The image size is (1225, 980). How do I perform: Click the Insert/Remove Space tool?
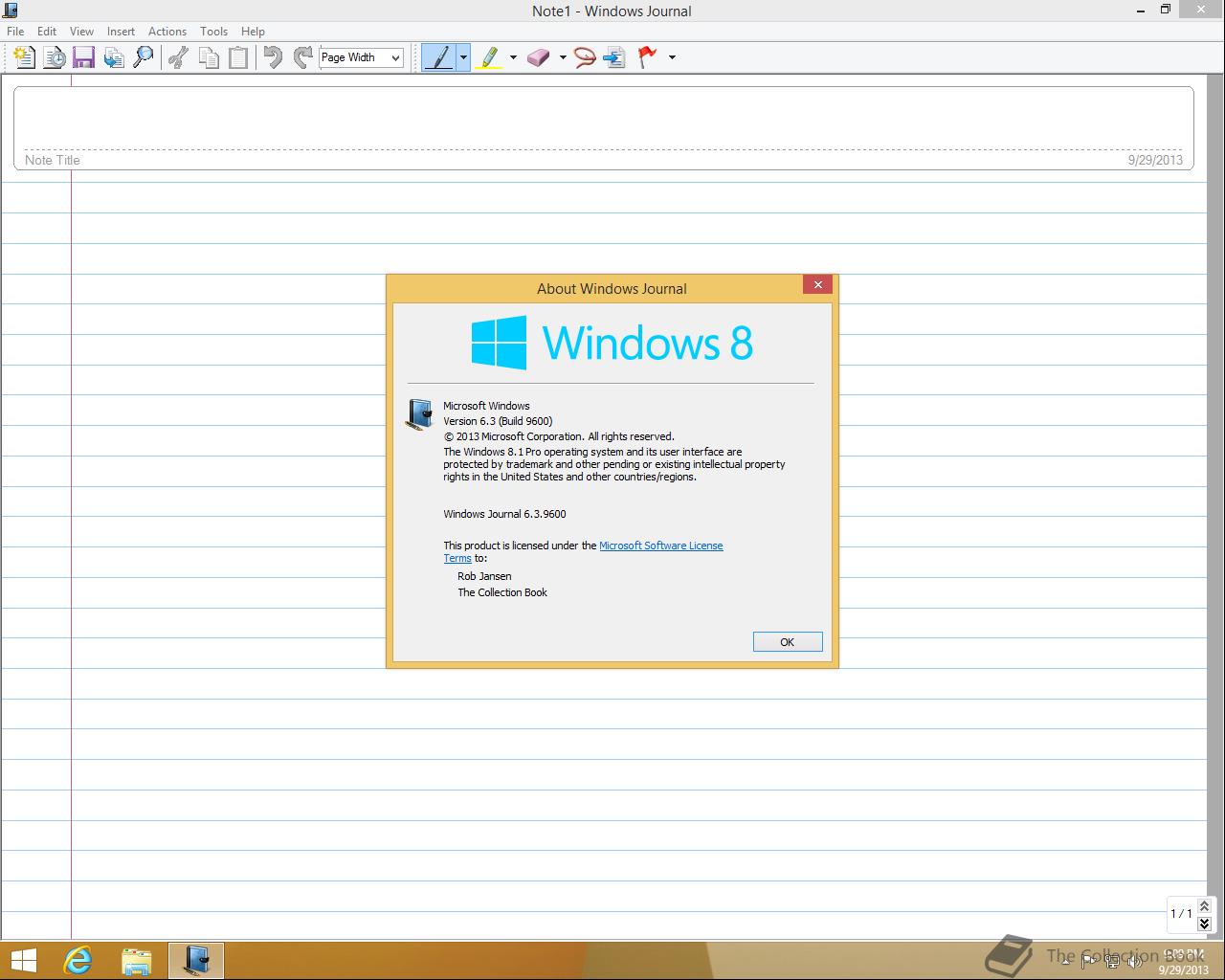(x=614, y=57)
